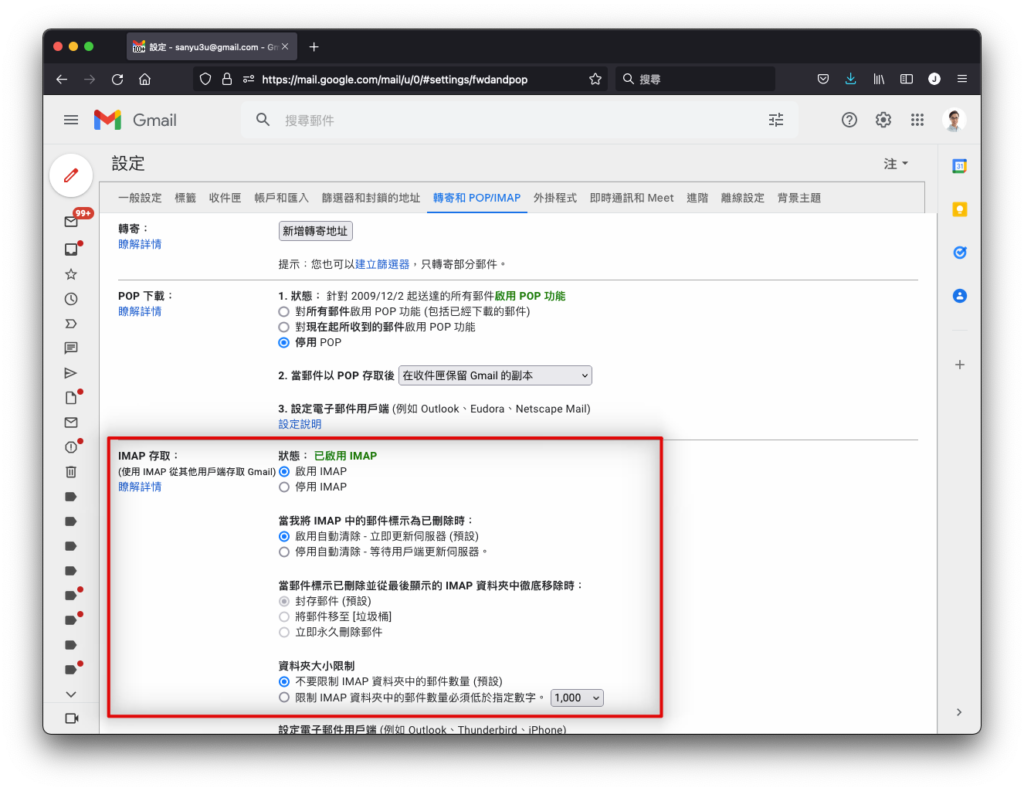The height and width of the screenshot is (791, 1024).
Task: Select 限制 IMAP 資料夾中的郵件數量 radio
Action: click(284, 698)
